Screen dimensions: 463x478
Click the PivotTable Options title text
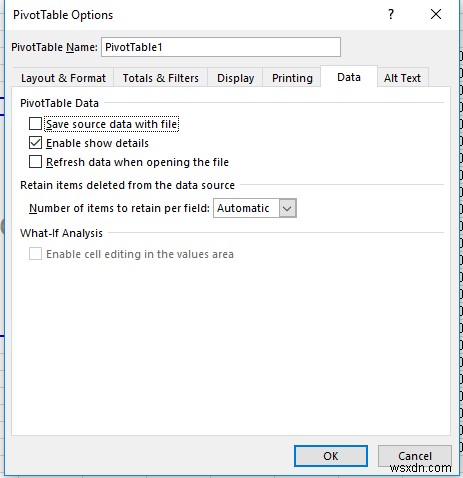coord(63,15)
